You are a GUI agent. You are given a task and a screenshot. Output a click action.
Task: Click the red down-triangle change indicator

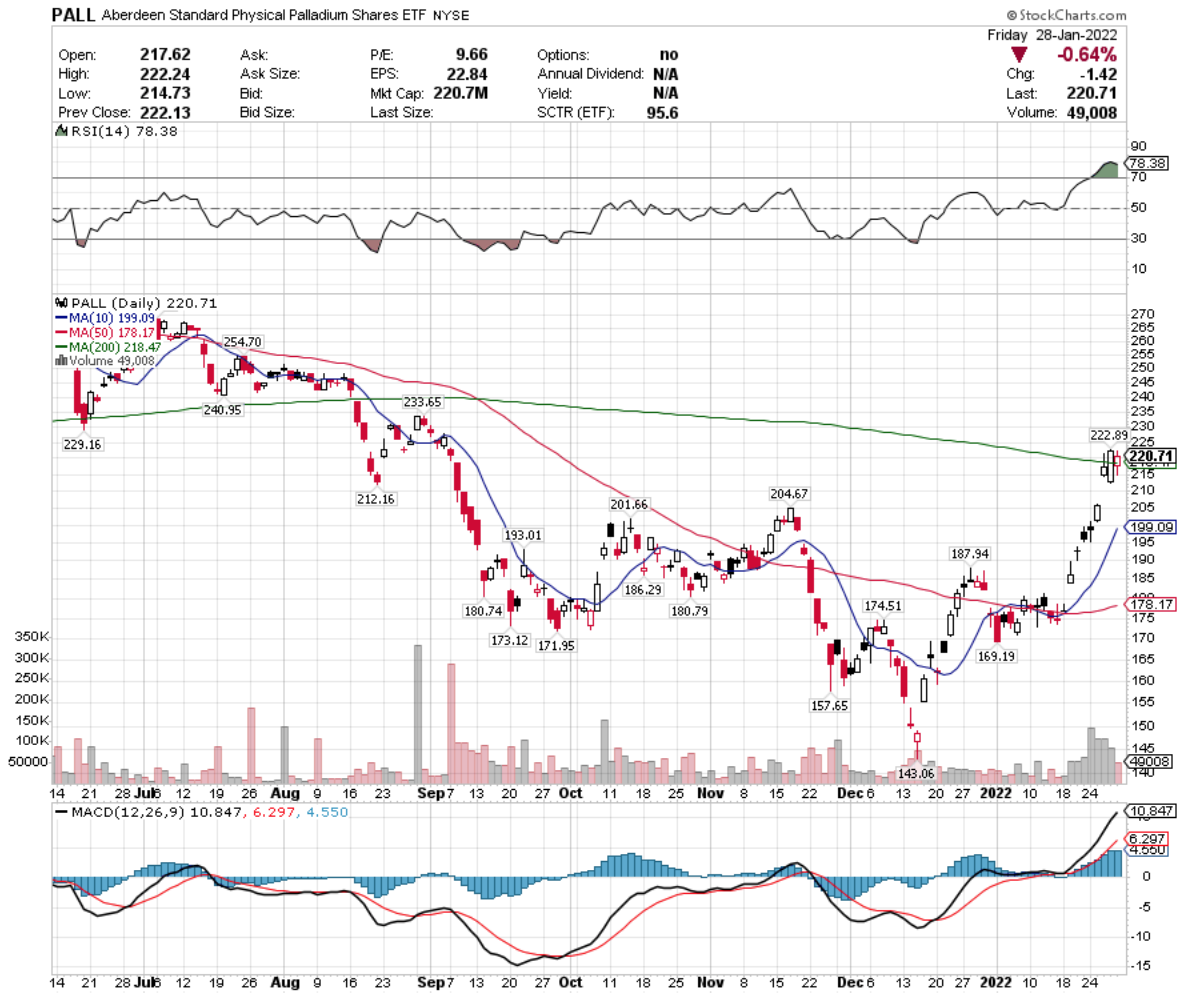[1019, 54]
